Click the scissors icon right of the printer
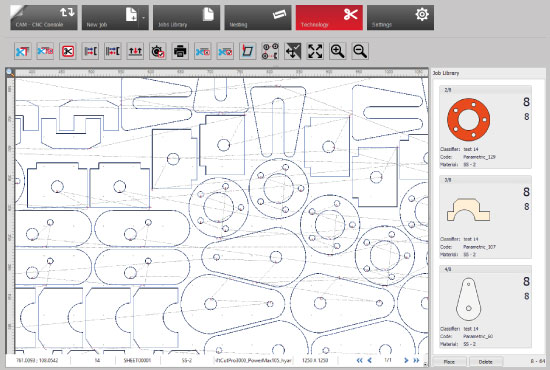This screenshot has width=550, height=370. coord(203,52)
